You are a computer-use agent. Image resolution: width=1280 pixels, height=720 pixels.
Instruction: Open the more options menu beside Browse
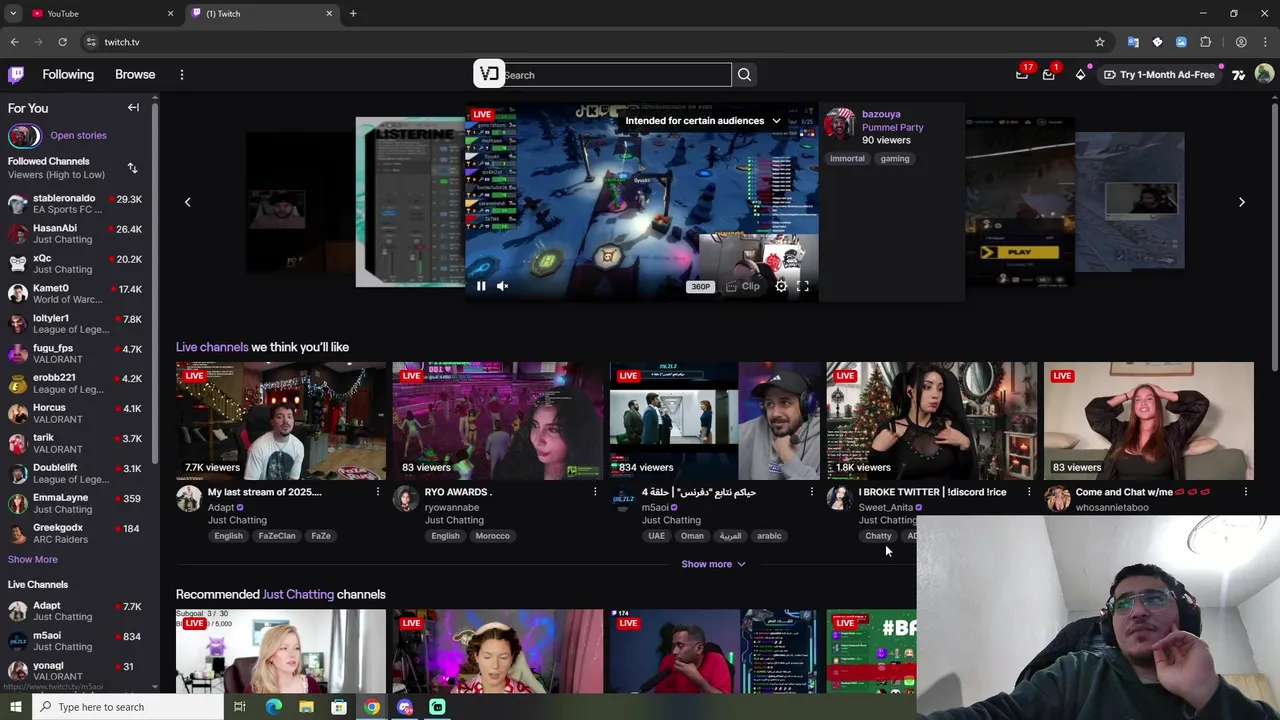(181, 74)
